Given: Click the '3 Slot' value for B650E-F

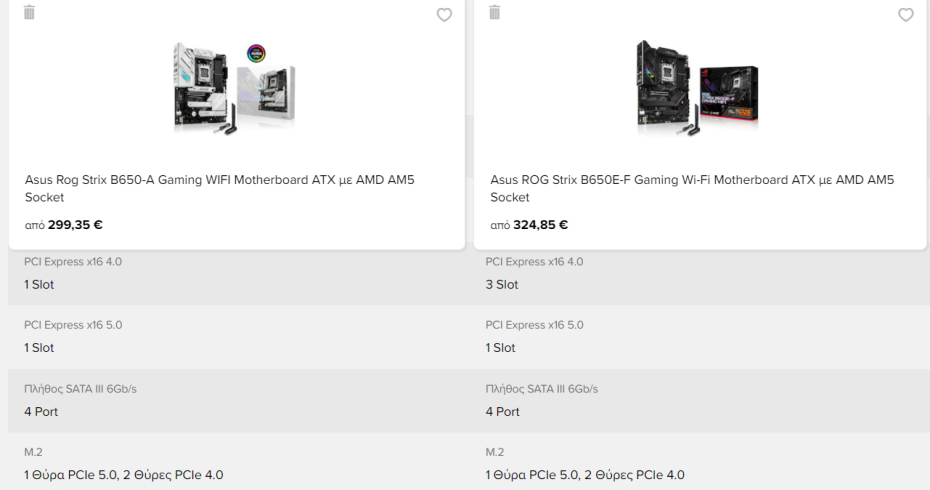Looking at the screenshot, I should click(503, 285).
